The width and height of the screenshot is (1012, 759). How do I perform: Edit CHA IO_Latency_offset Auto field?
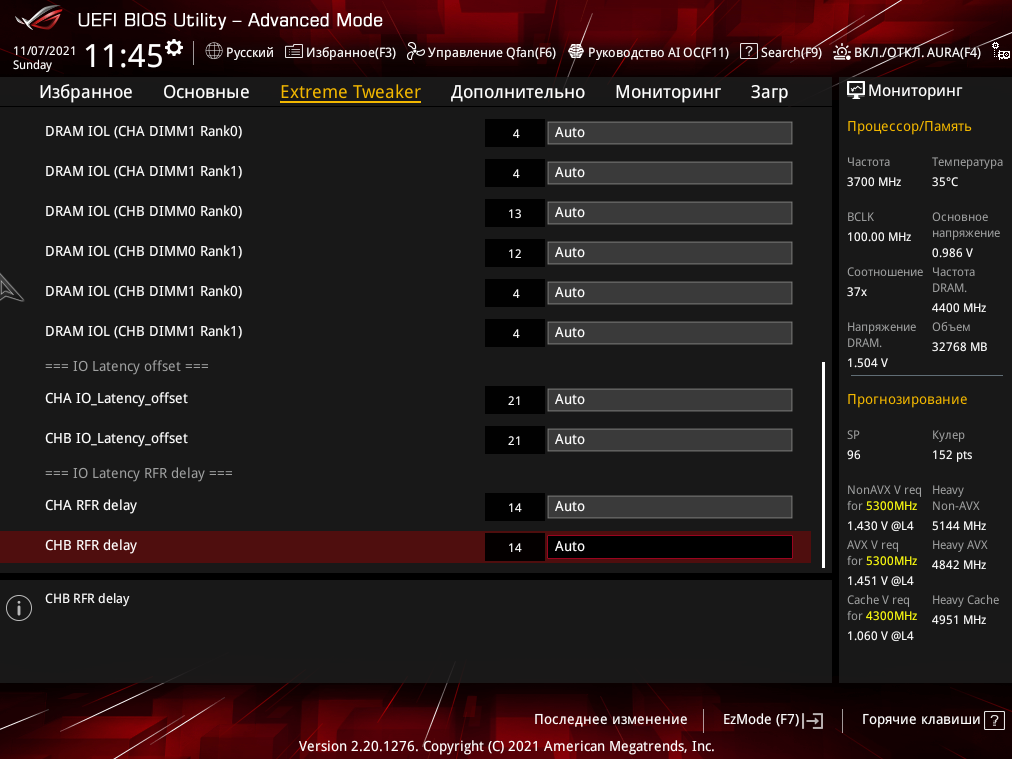670,400
